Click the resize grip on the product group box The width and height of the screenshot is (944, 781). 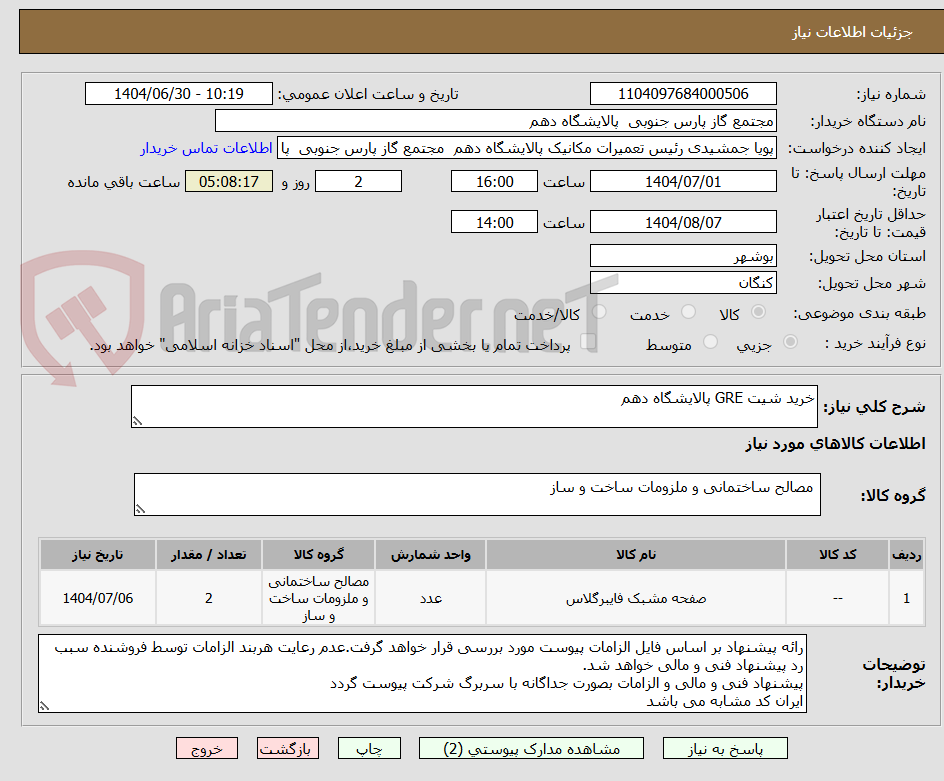click(138, 507)
